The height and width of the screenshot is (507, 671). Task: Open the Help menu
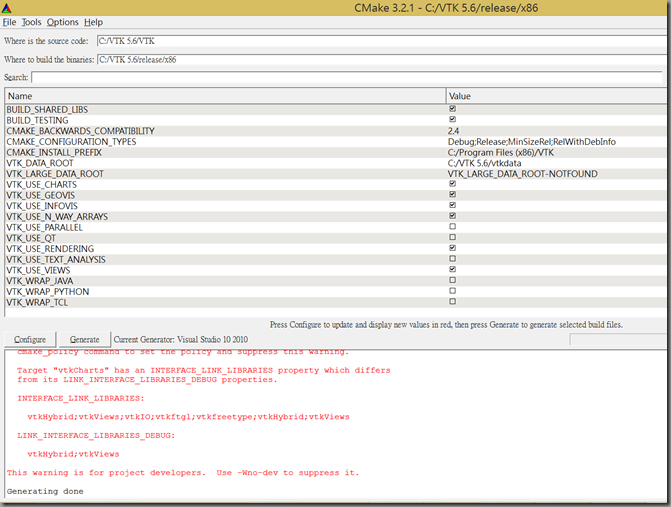[93, 22]
